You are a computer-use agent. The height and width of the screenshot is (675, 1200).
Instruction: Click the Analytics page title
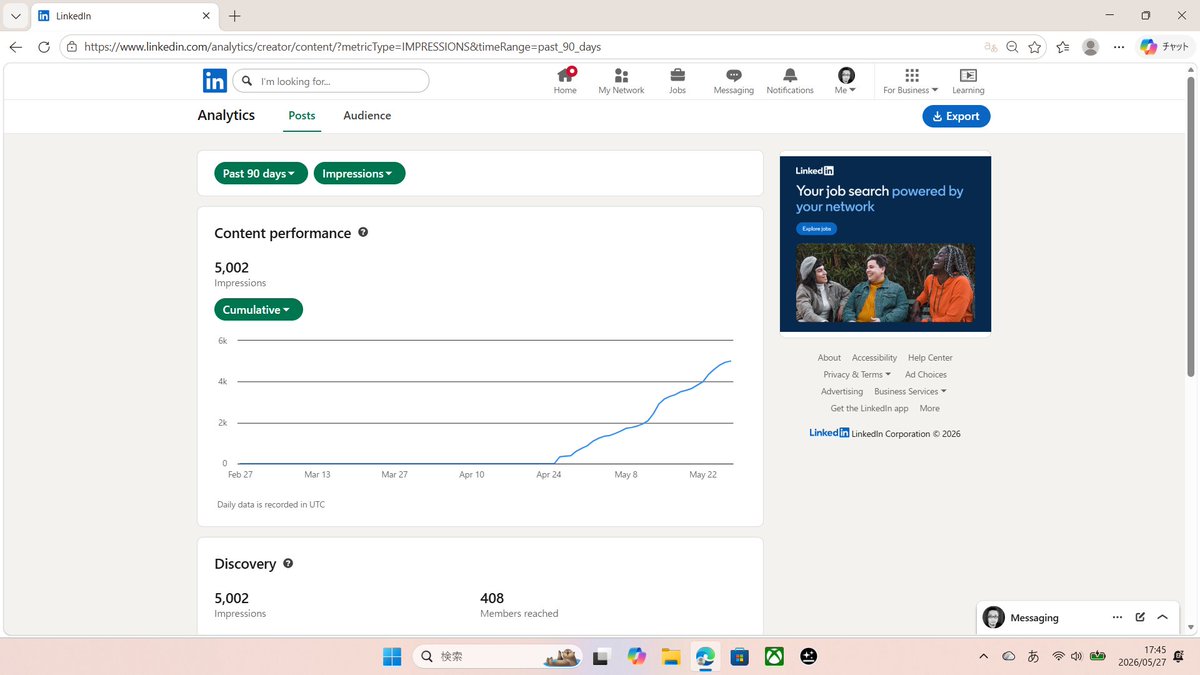point(226,115)
